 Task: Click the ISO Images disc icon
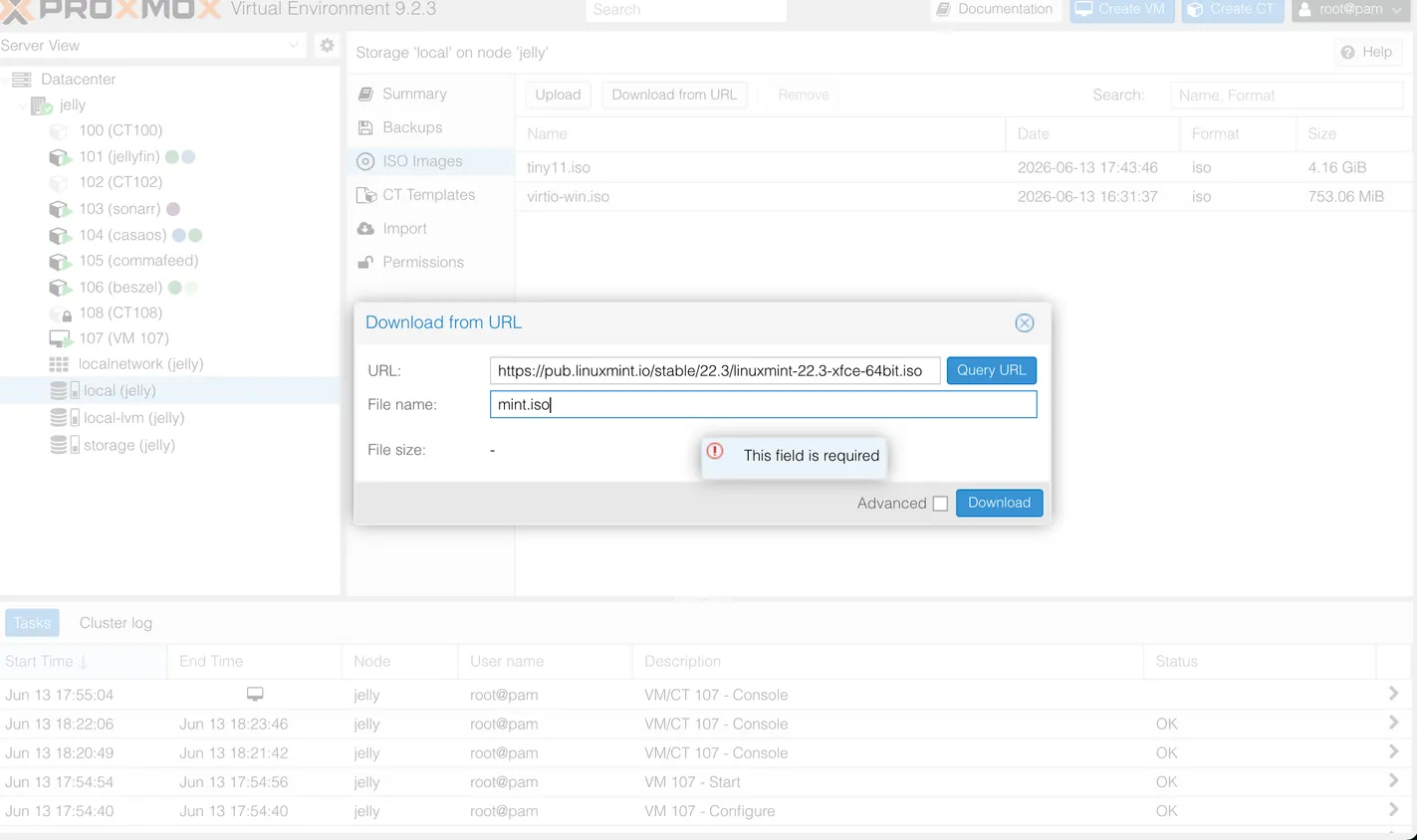(365, 161)
